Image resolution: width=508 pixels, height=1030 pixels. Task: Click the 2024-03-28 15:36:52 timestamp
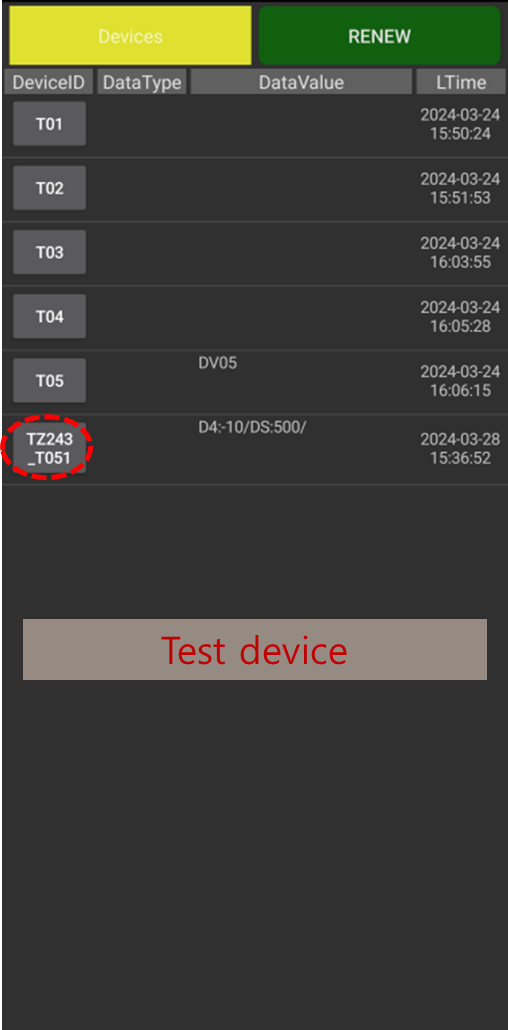pyautogui.click(x=460, y=449)
